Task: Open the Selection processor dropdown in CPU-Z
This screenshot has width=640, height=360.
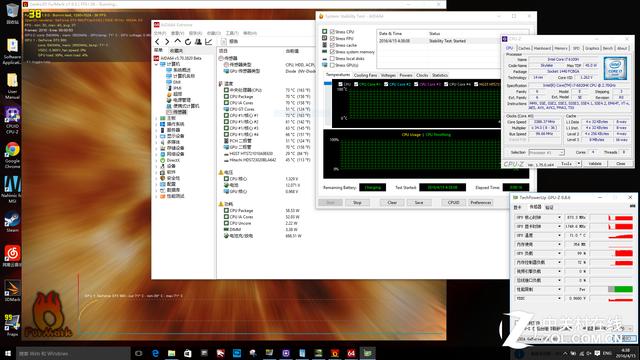Action: [547, 152]
